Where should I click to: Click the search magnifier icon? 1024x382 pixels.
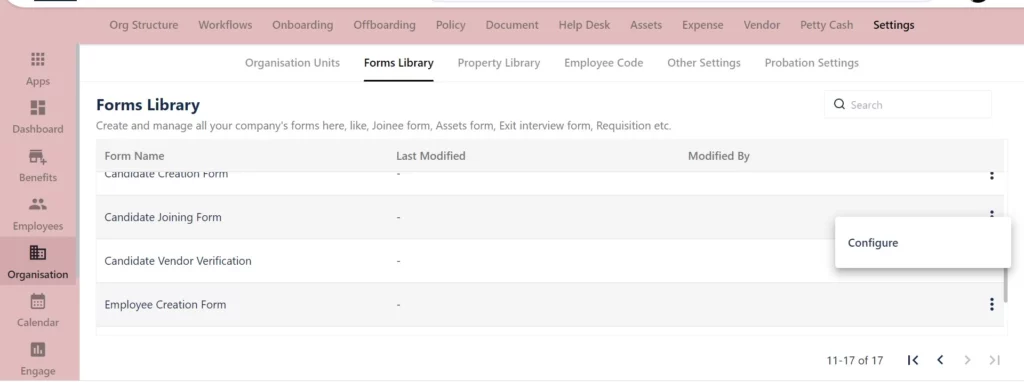click(839, 104)
